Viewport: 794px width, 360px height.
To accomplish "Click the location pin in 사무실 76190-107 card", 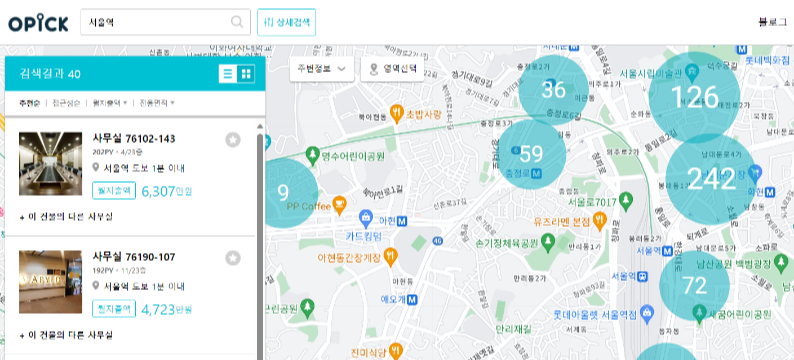I will (96, 286).
